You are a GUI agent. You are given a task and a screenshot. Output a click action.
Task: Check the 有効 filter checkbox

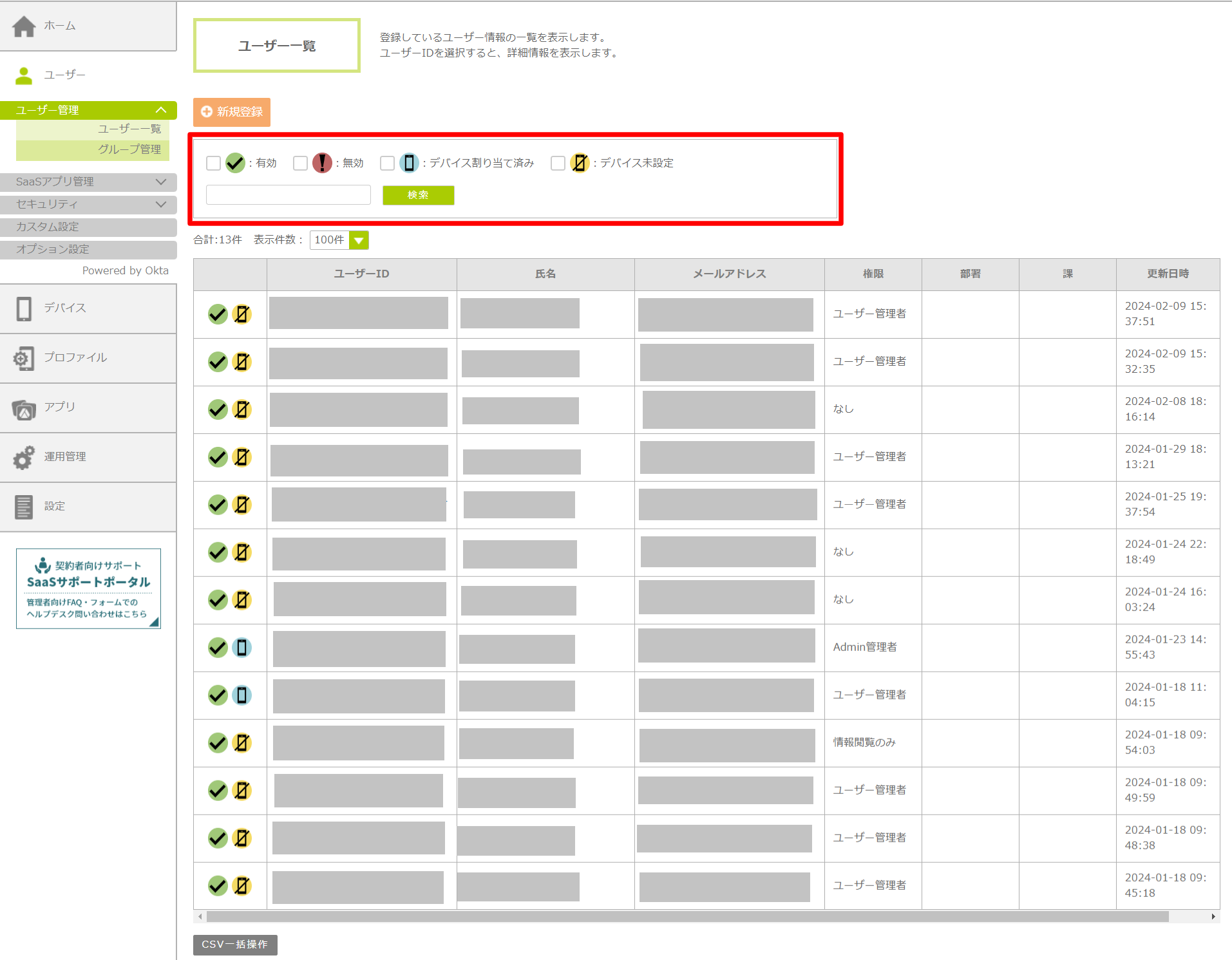click(x=213, y=164)
